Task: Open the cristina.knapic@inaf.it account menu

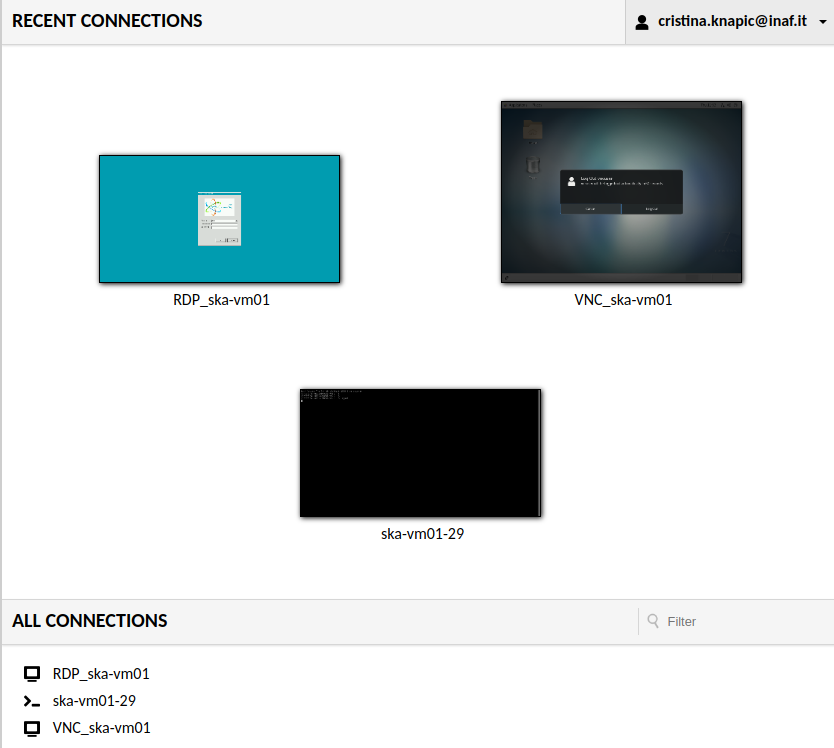Action: tap(731, 22)
